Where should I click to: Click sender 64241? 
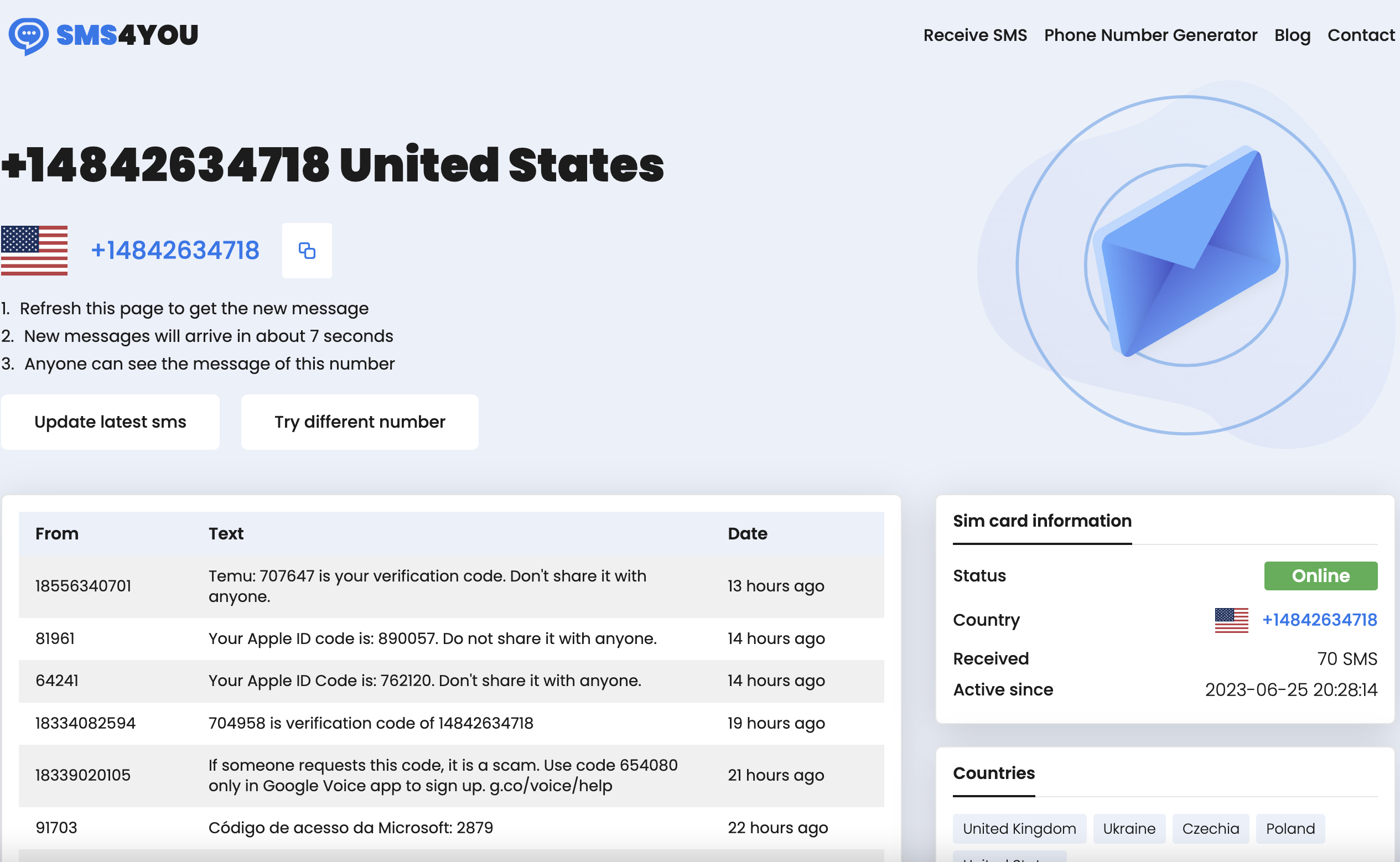[x=57, y=681]
